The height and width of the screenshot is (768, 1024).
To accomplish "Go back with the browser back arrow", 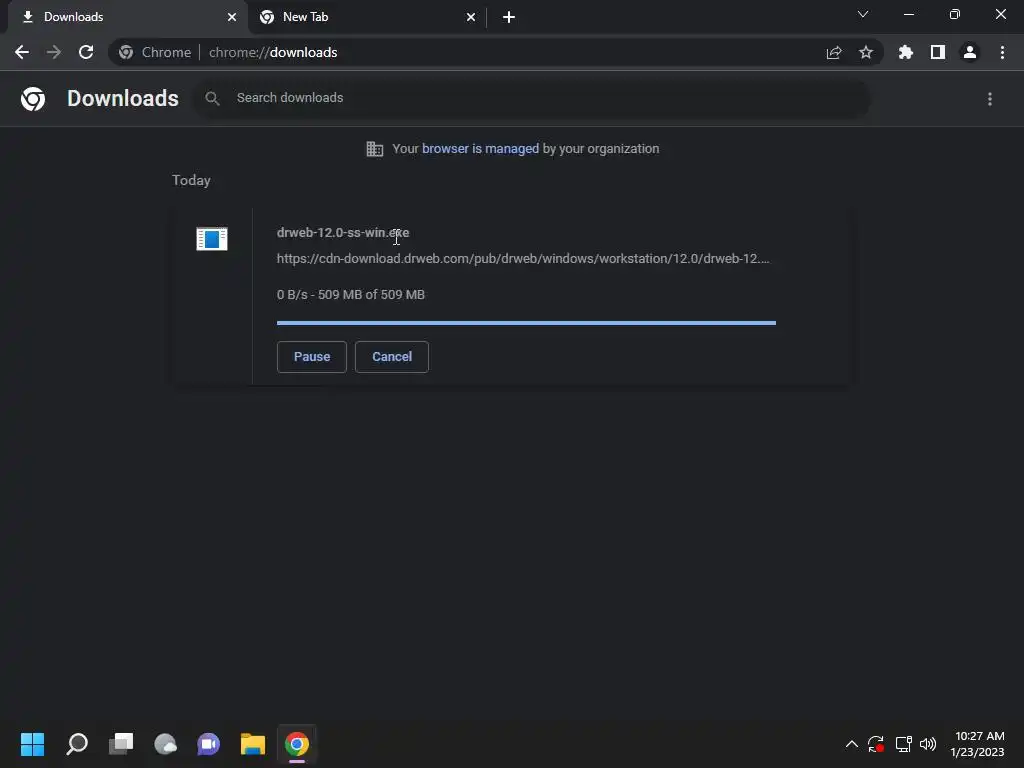I will [22, 52].
